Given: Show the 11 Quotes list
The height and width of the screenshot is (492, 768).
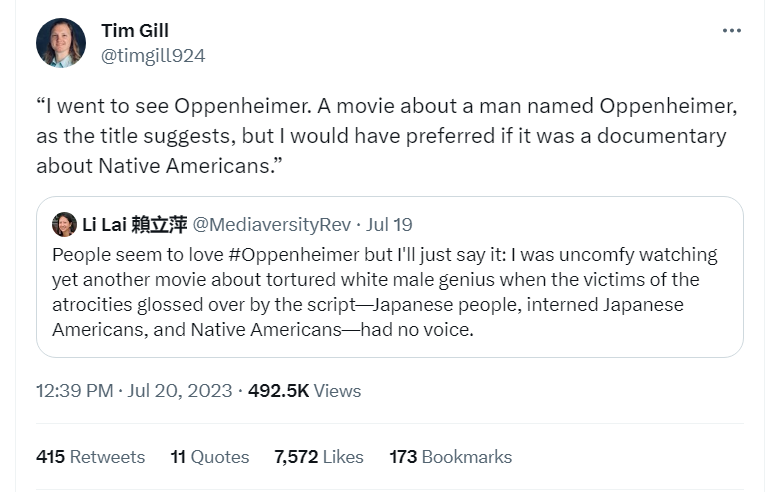Looking at the screenshot, I should click(210, 457).
